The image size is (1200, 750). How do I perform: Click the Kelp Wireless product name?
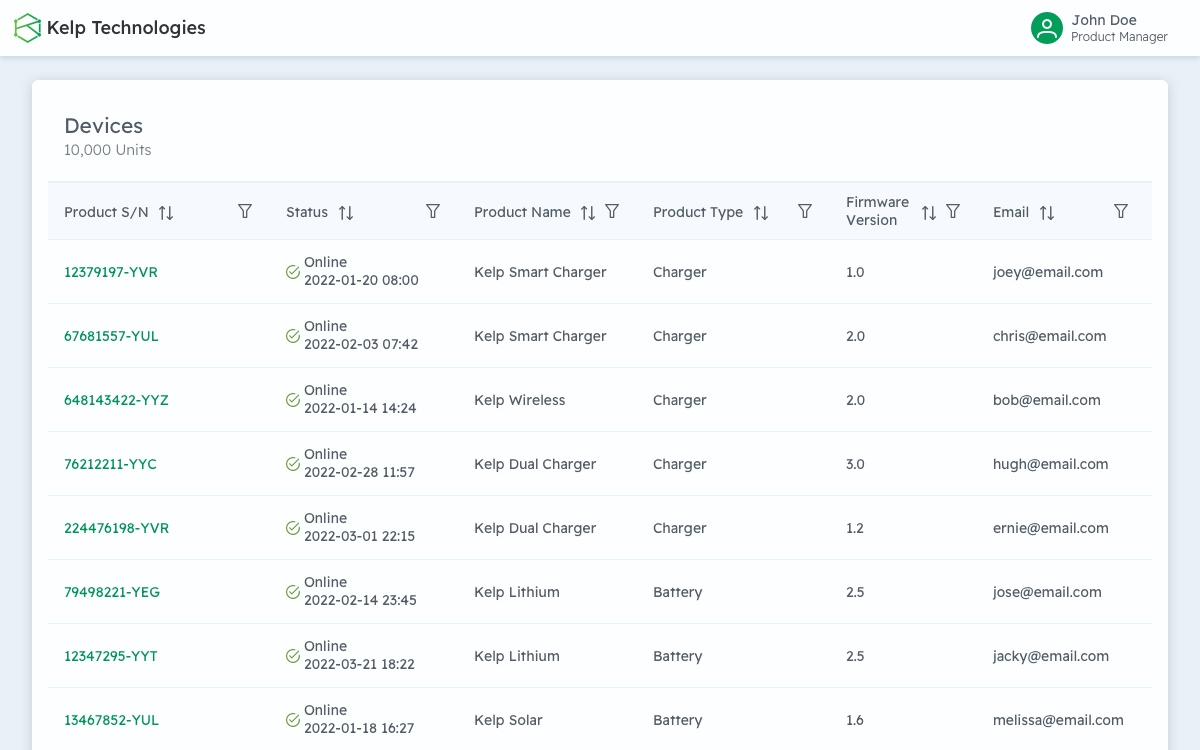pos(520,400)
